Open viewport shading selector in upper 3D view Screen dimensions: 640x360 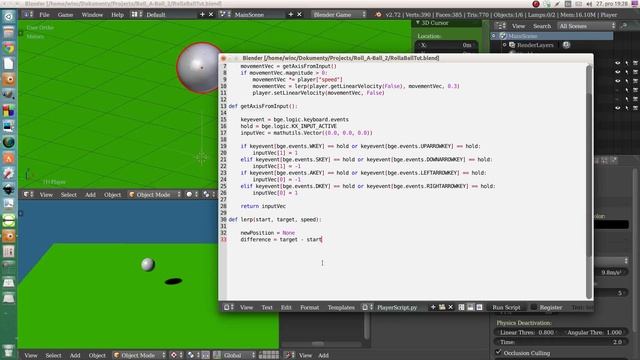click(x=192, y=195)
